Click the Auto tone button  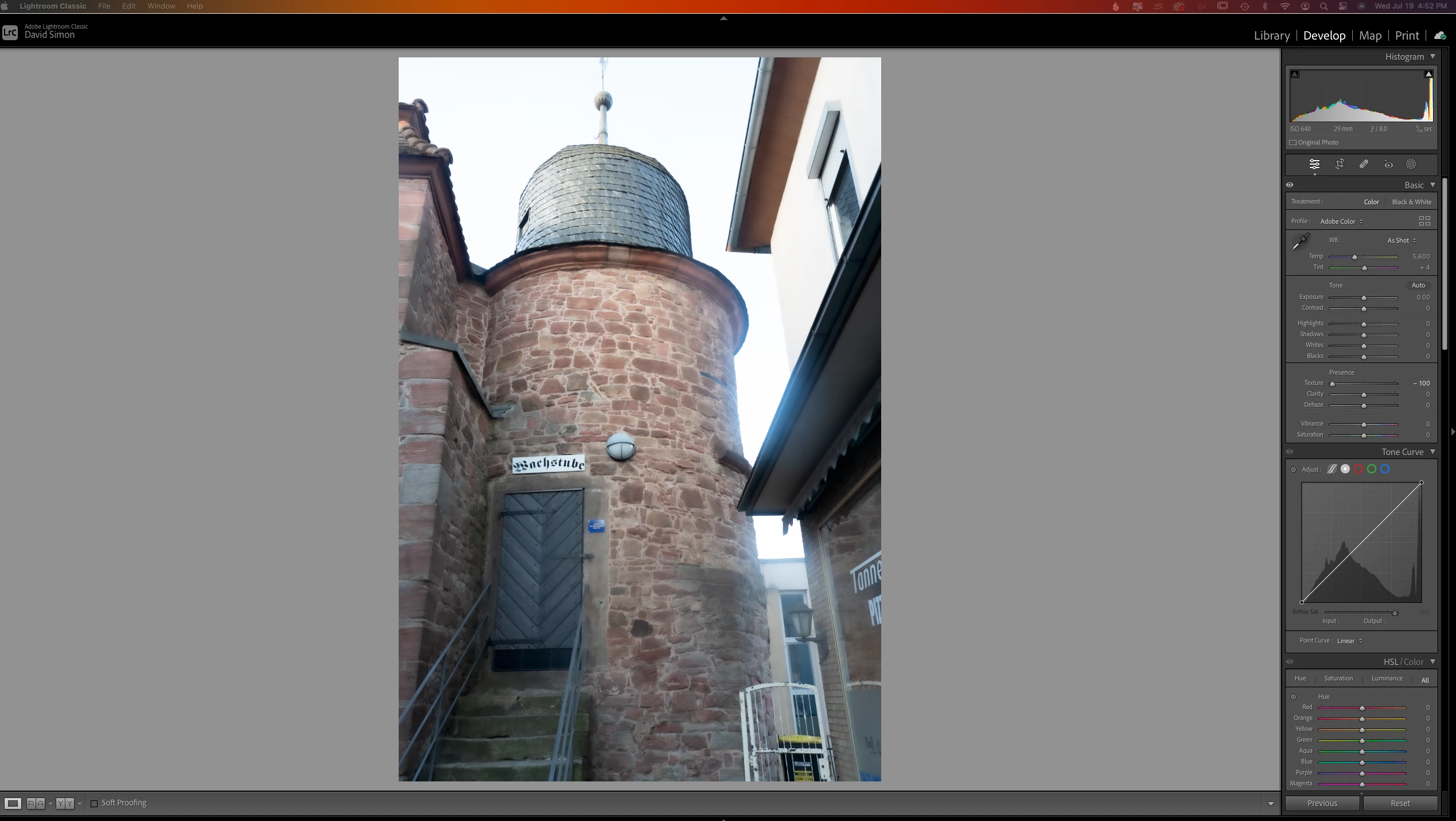tap(1418, 285)
